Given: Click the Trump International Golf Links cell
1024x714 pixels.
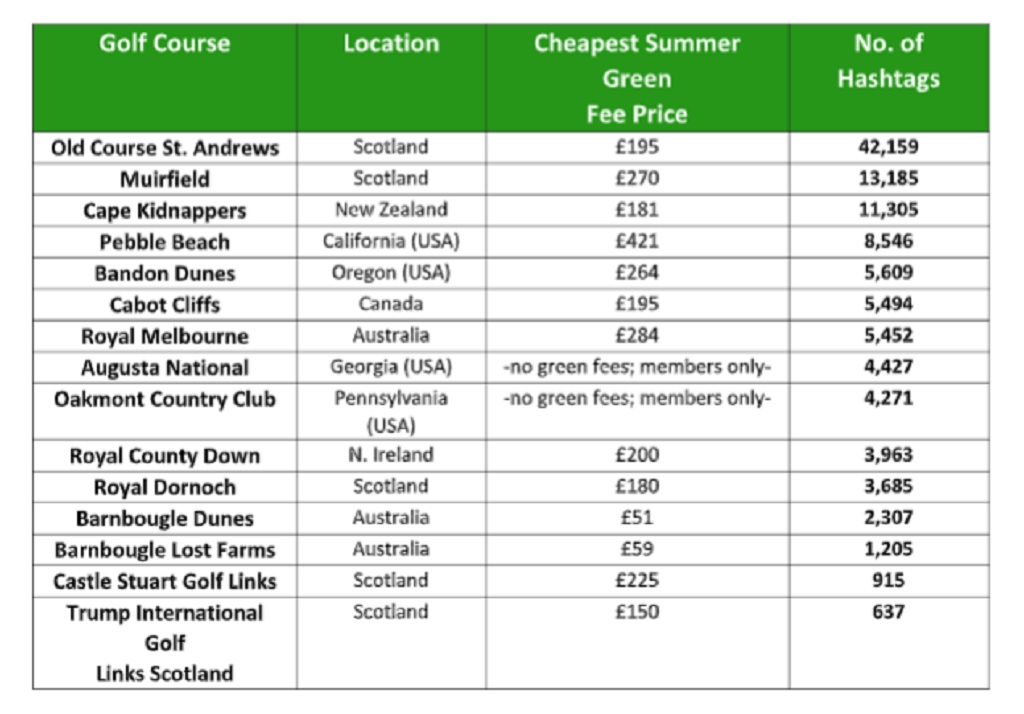Looking at the screenshot, I should (165, 643).
